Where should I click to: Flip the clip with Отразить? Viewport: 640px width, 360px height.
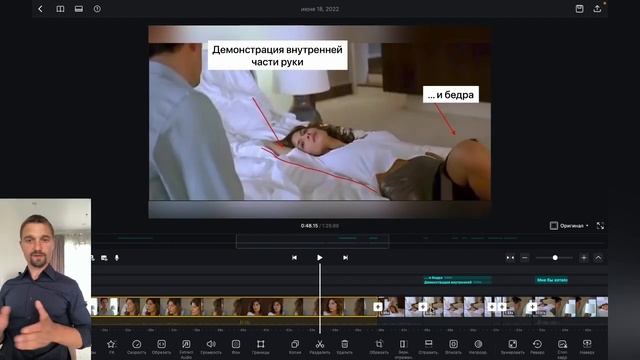pos(428,347)
